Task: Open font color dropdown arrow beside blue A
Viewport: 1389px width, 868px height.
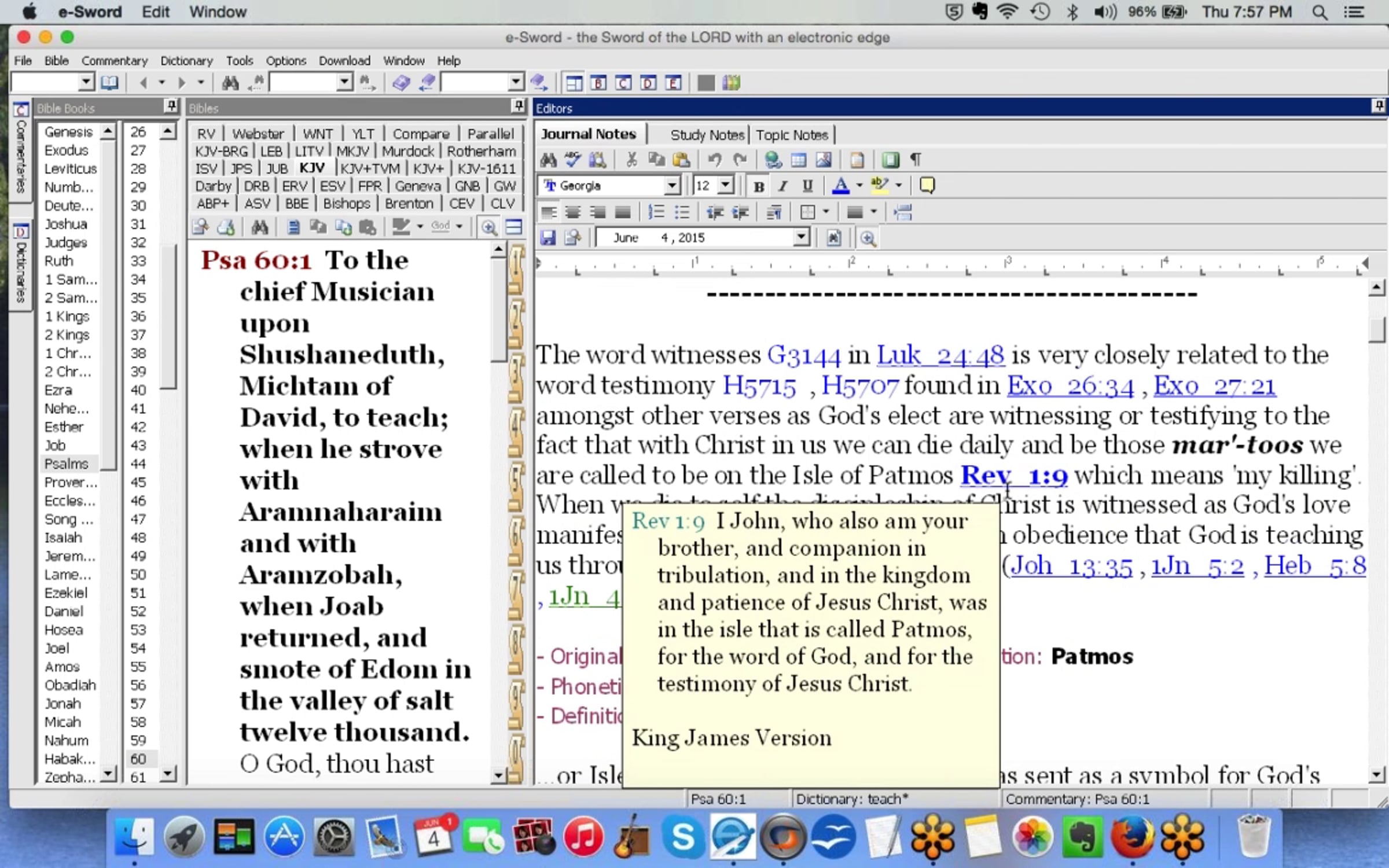Action: coord(859,186)
